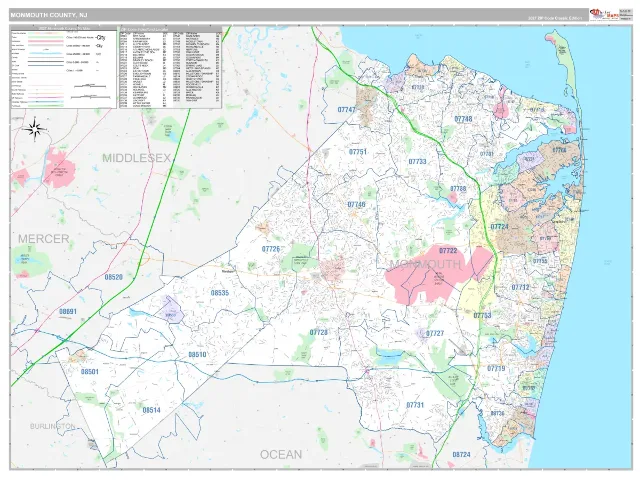Select ZIP code label 07712

tap(520, 287)
